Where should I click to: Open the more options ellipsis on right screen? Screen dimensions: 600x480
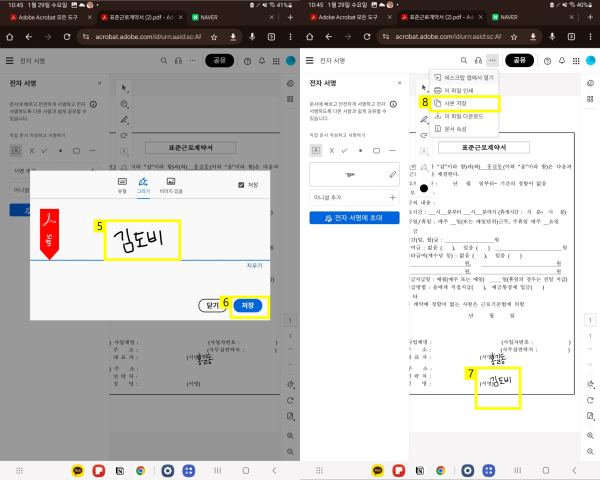[492, 60]
